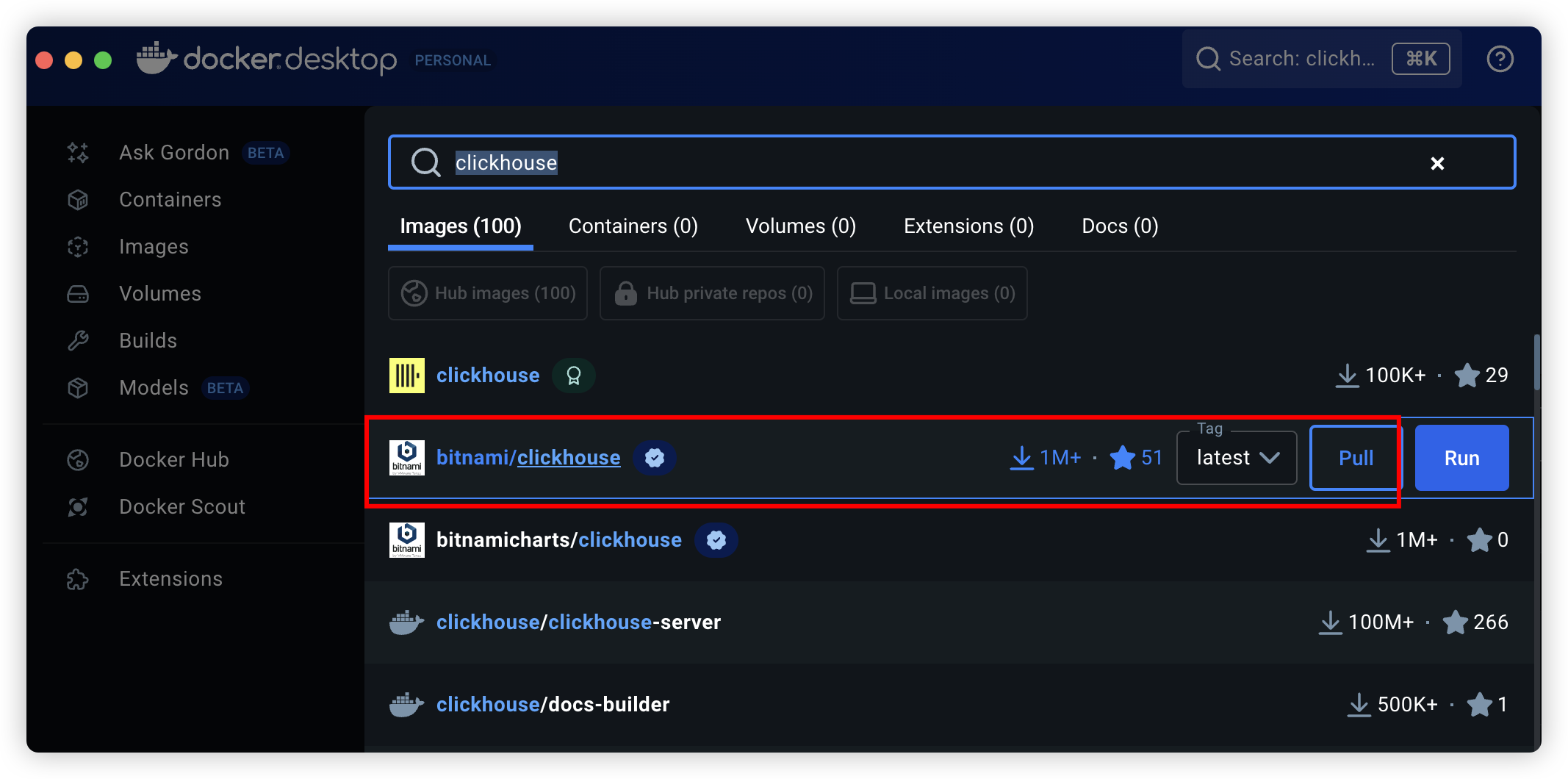This screenshot has height=779, width=1568.
Task: Click the Containers cube icon in sidebar
Action: 78,199
